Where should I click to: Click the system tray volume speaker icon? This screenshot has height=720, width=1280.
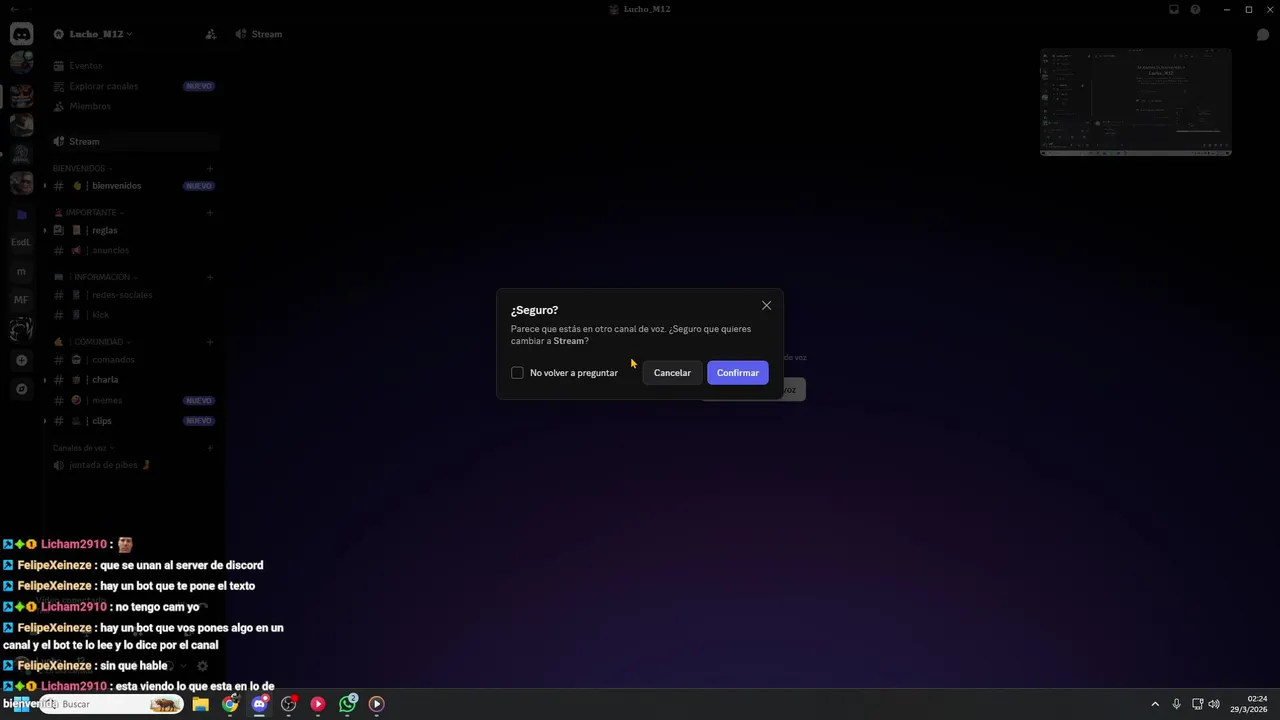[x=1214, y=704]
